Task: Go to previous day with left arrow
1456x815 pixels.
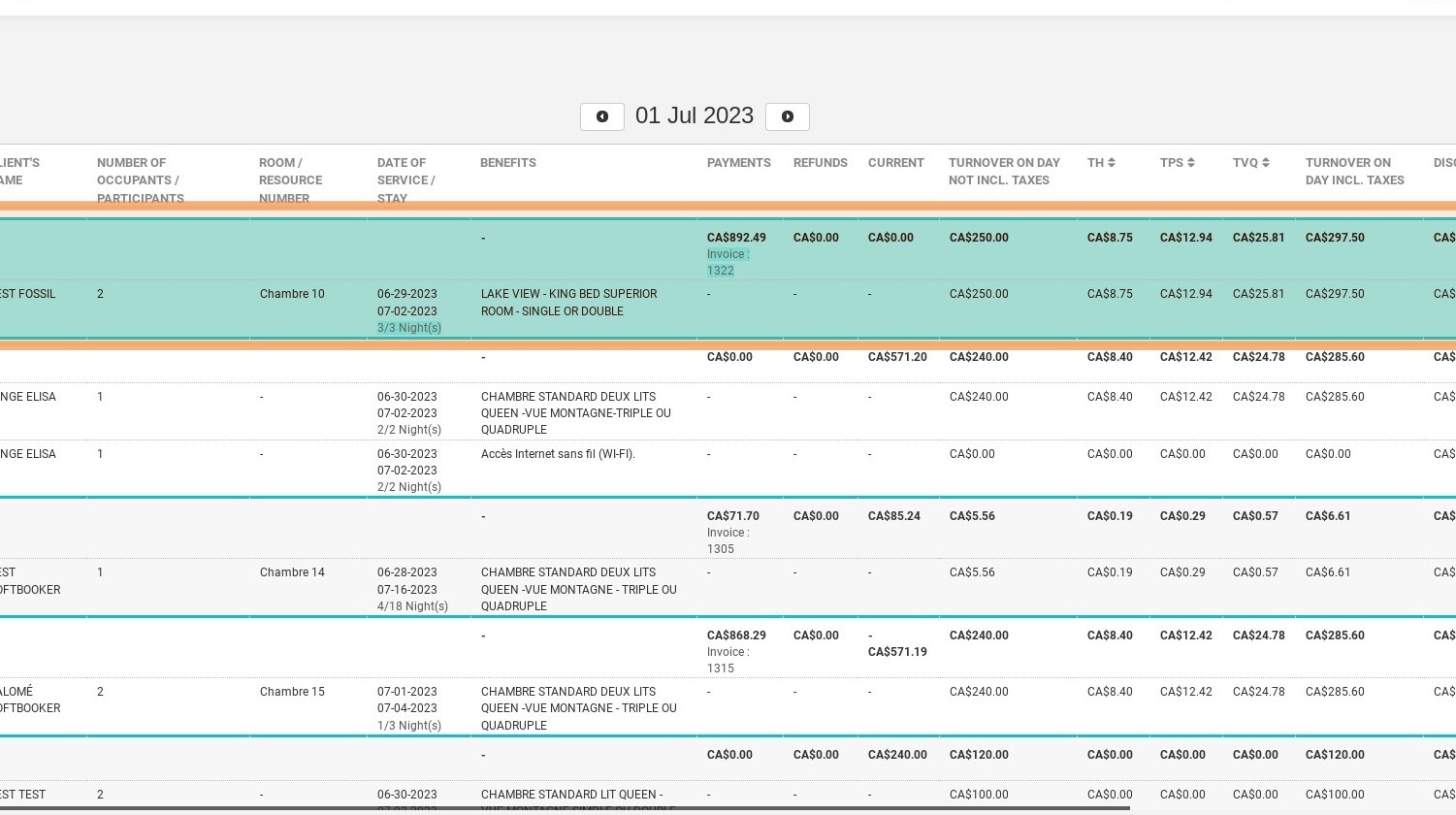Action: [x=601, y=116]
